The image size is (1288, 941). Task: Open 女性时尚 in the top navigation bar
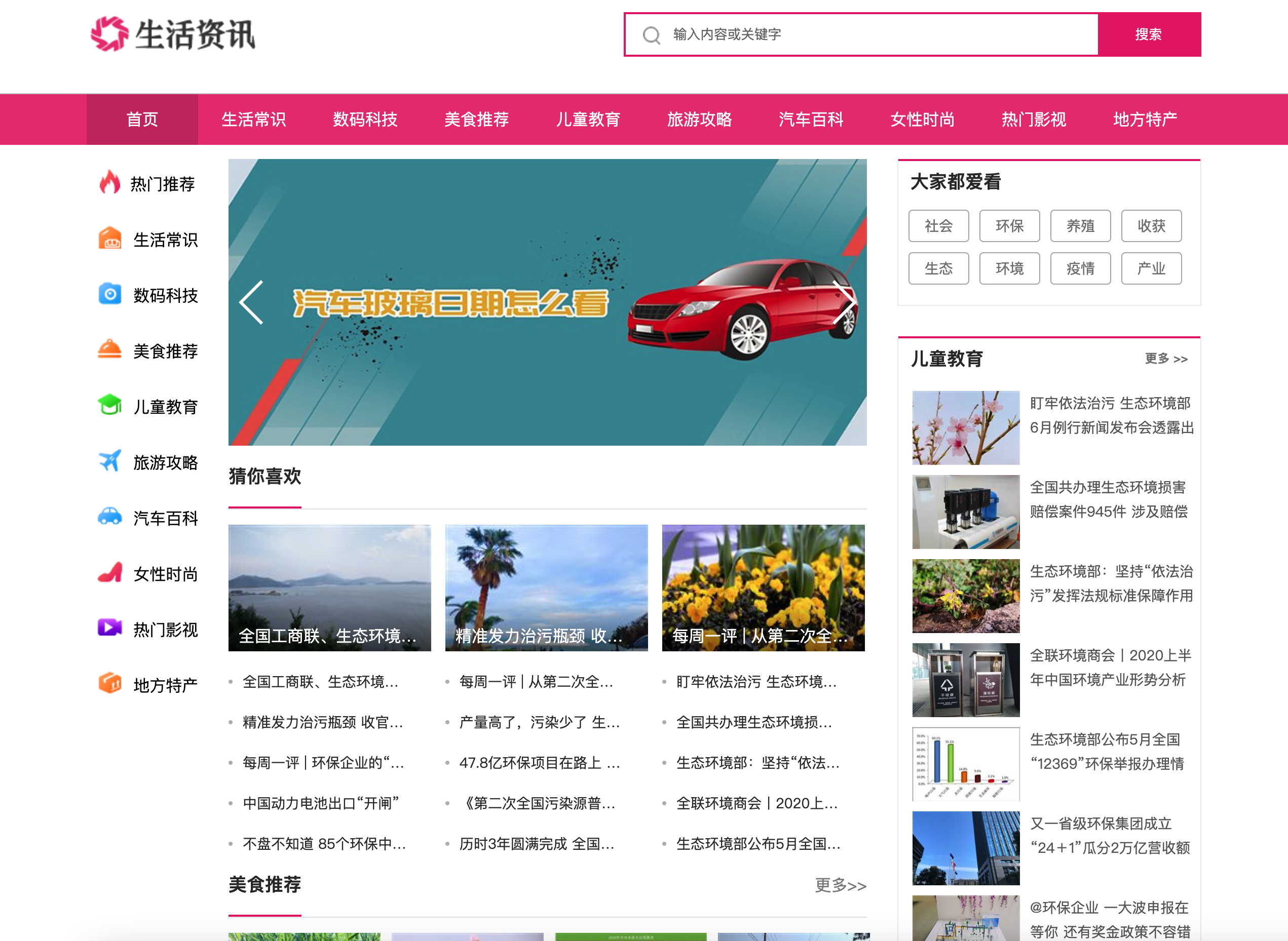tap(922, 119)
